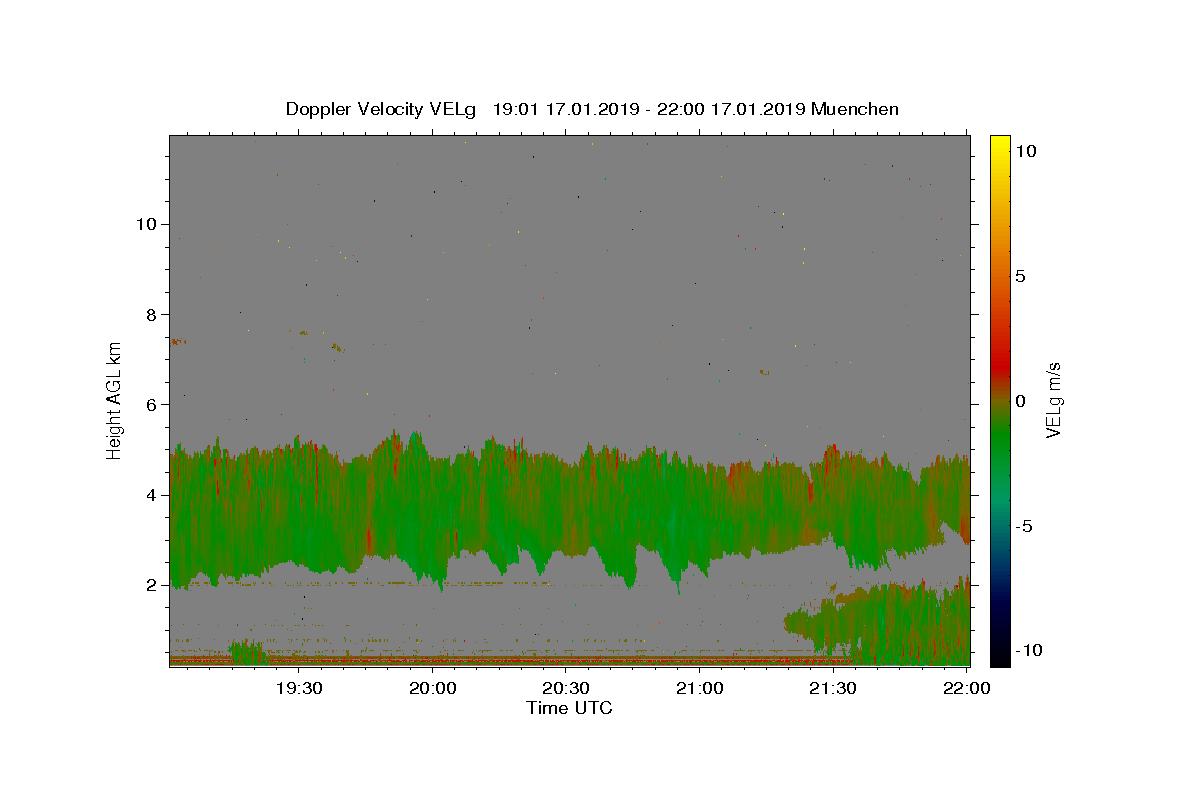Click the Muenchen location text in title
Viewport: 1200px width, 800px height.
click(x=855, y=109)
